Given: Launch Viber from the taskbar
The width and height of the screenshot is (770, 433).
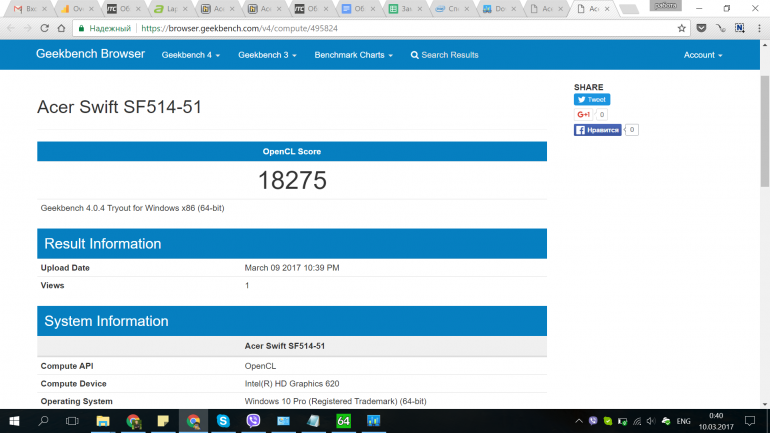Looking at the screenshot, I should [x=253, y=421].
